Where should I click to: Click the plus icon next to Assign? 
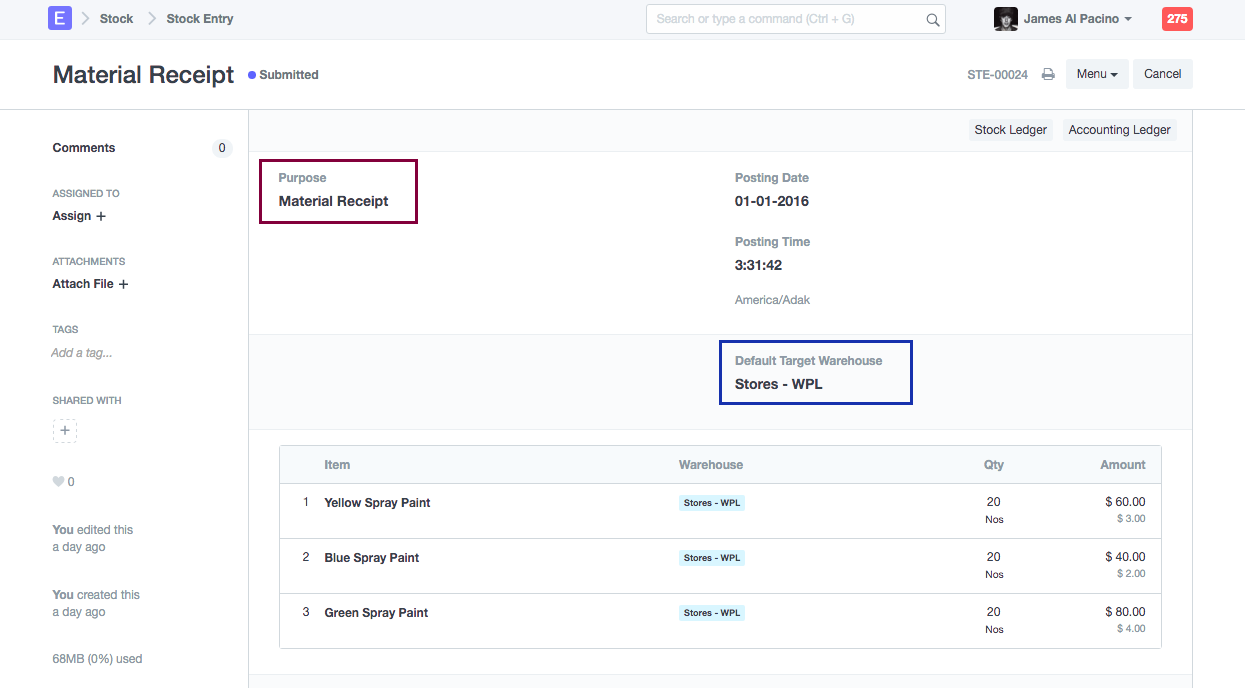click(x=101, y=216)
